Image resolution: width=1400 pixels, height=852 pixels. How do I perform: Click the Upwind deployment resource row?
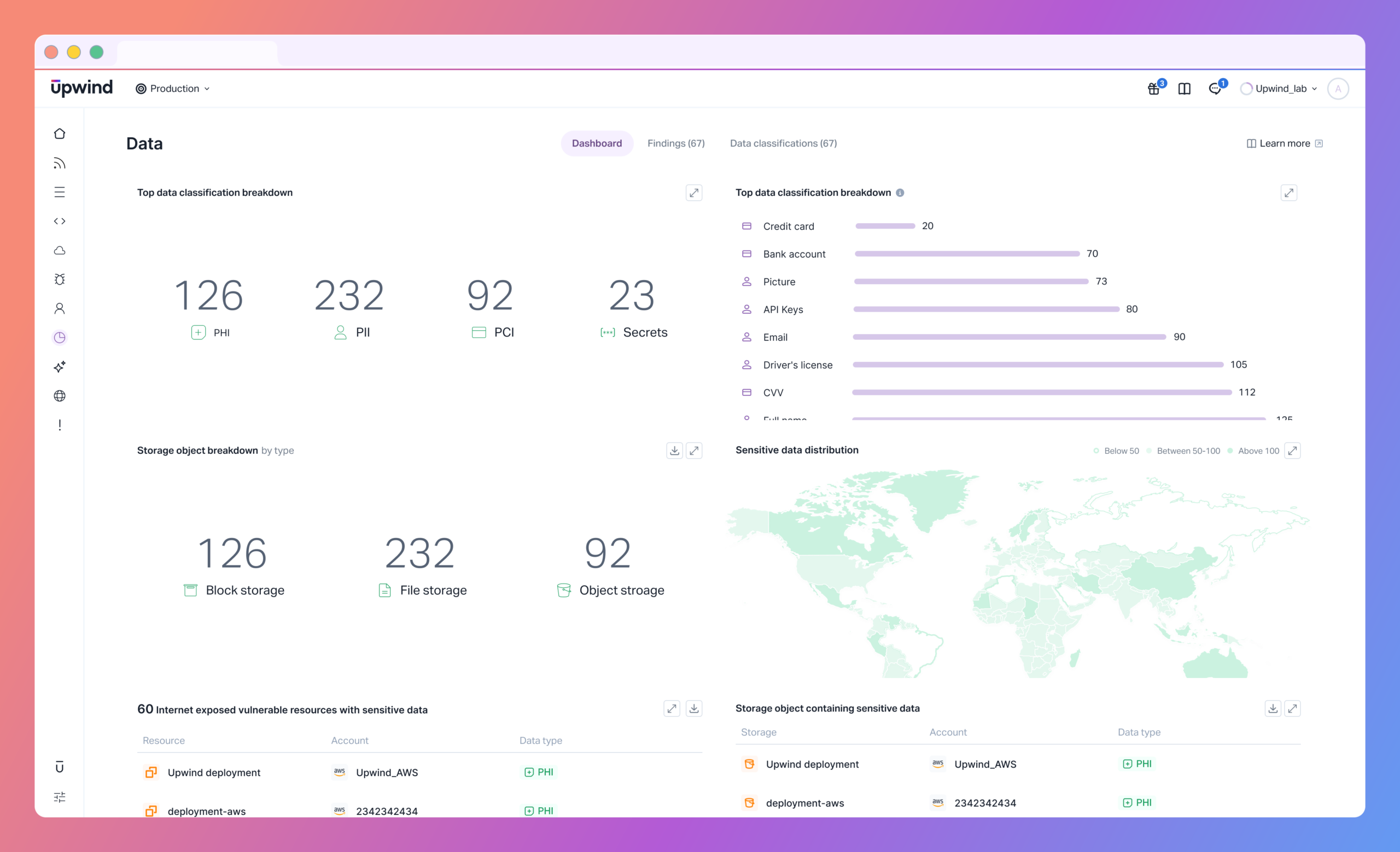[420, 773]
